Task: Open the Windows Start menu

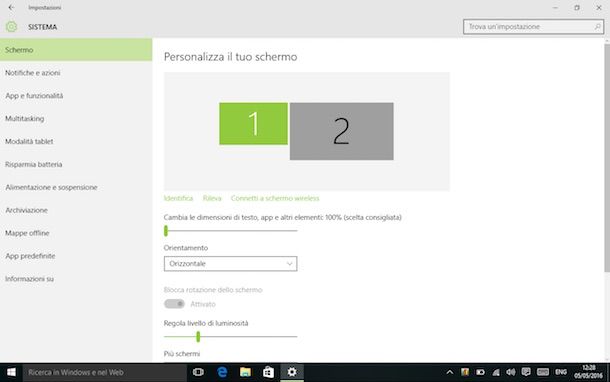Action: pyautogui.click(x=11, y=372)
